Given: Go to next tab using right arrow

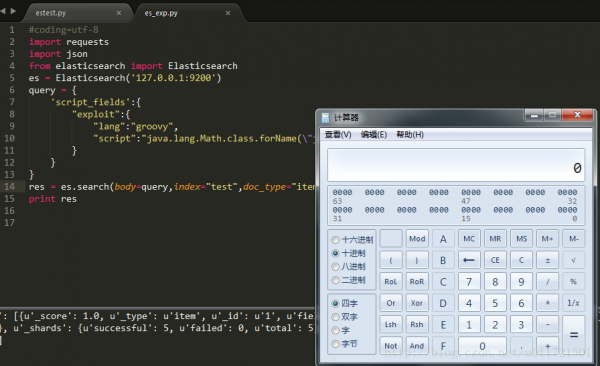Looking at the screenshot, I should point(13,11).
